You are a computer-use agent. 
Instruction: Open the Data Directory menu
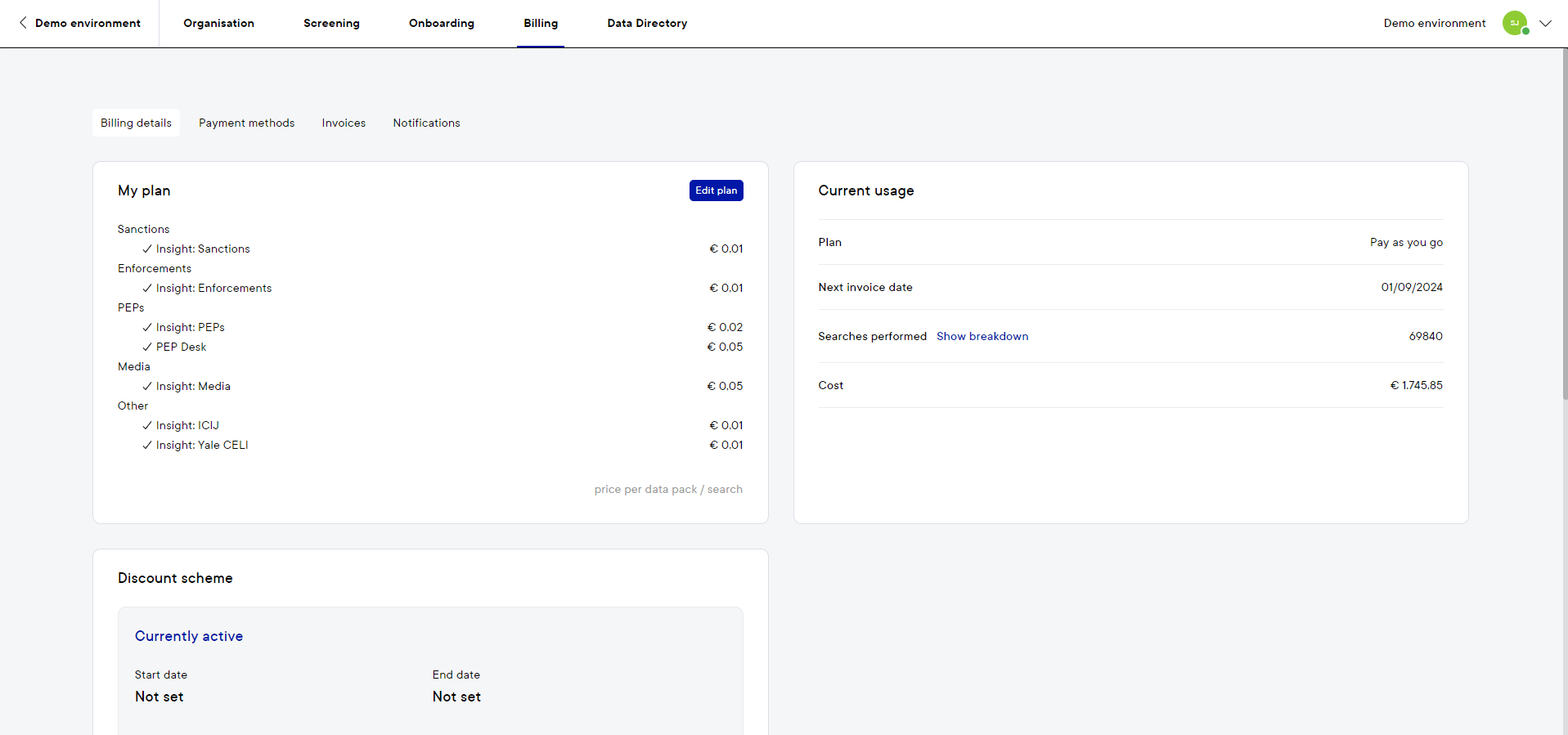[x=647, y=23]
